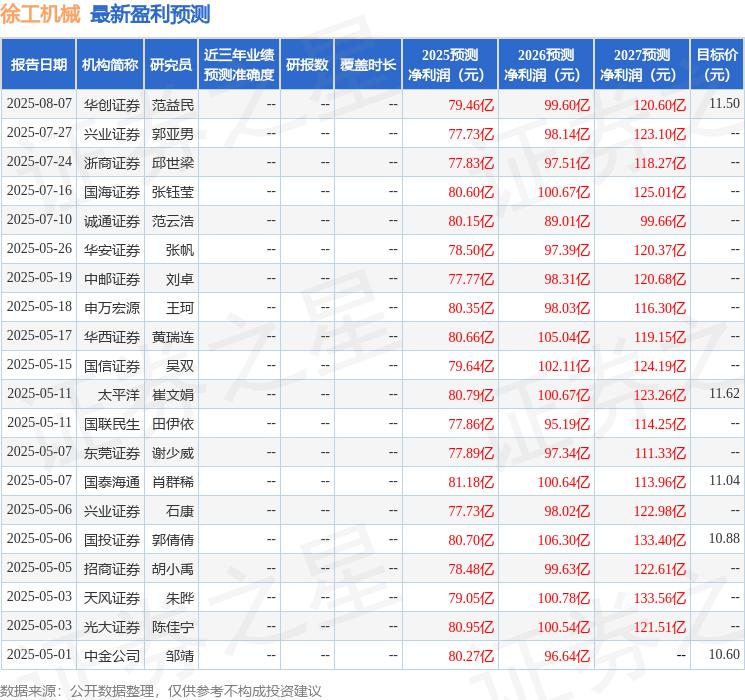Open the 中金公司 institution entry

(111, 656)
